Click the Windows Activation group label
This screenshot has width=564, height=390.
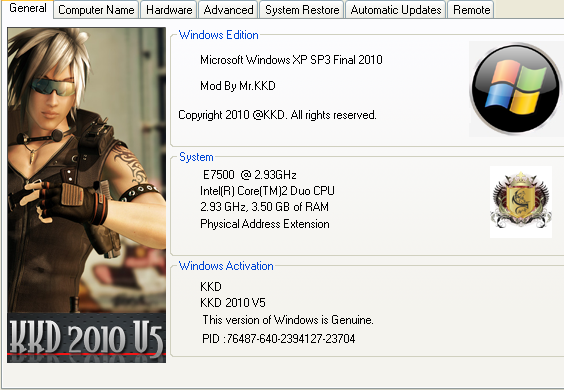click(x=226, y=266)
